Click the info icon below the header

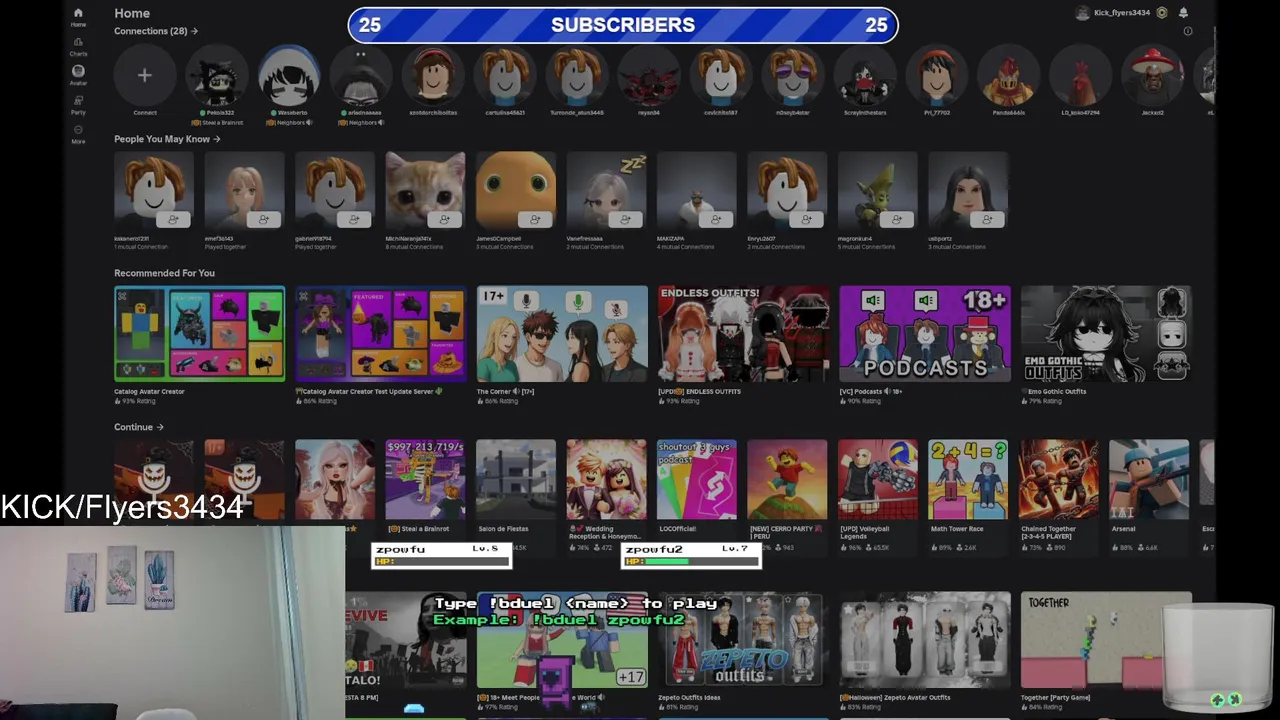(x=1188, y=31)
